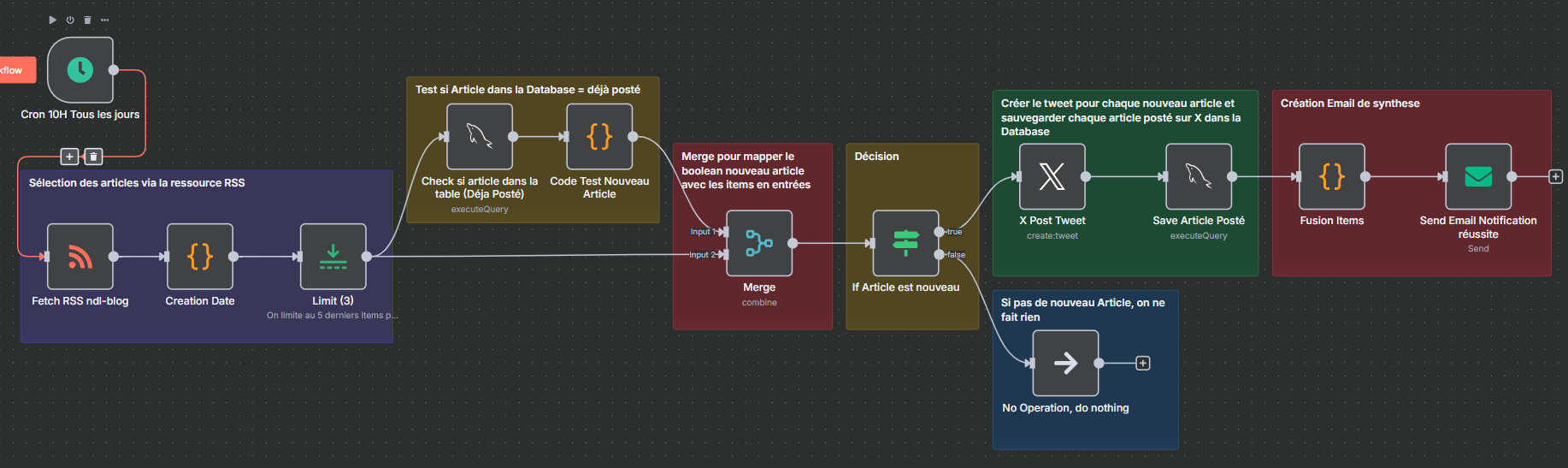Viewport: 1568px width, 468px height.
Task: Select the Save Article Posté database node
Action: point(1199,176)
